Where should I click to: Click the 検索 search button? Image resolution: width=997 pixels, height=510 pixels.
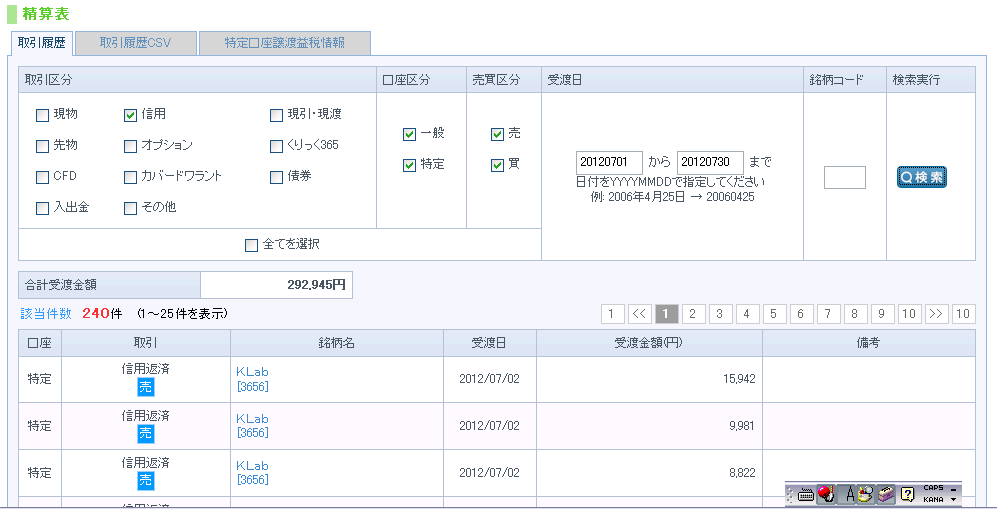[x=921, y=177]
